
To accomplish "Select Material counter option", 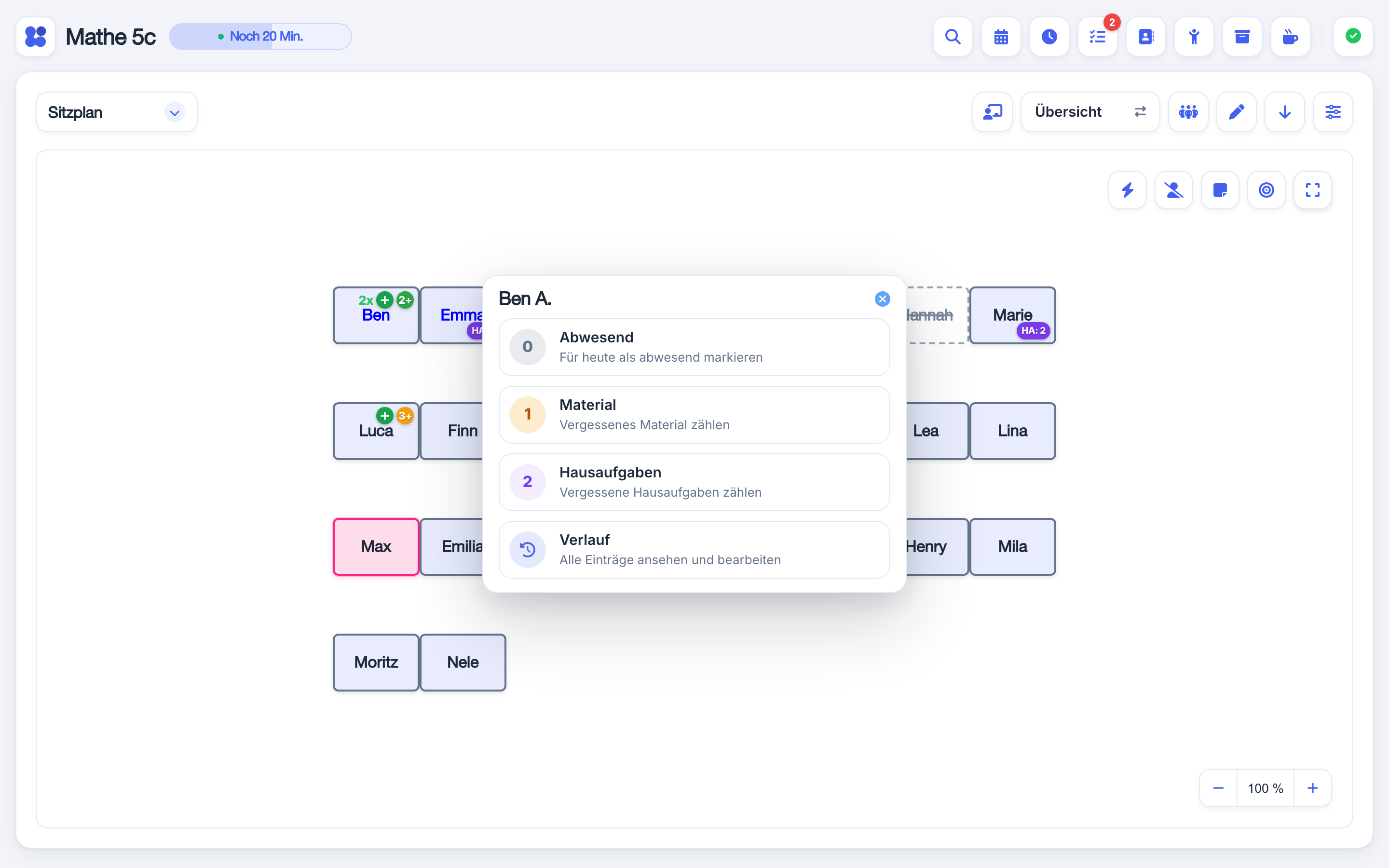I will pyautogui.click(x=694, y=415).
